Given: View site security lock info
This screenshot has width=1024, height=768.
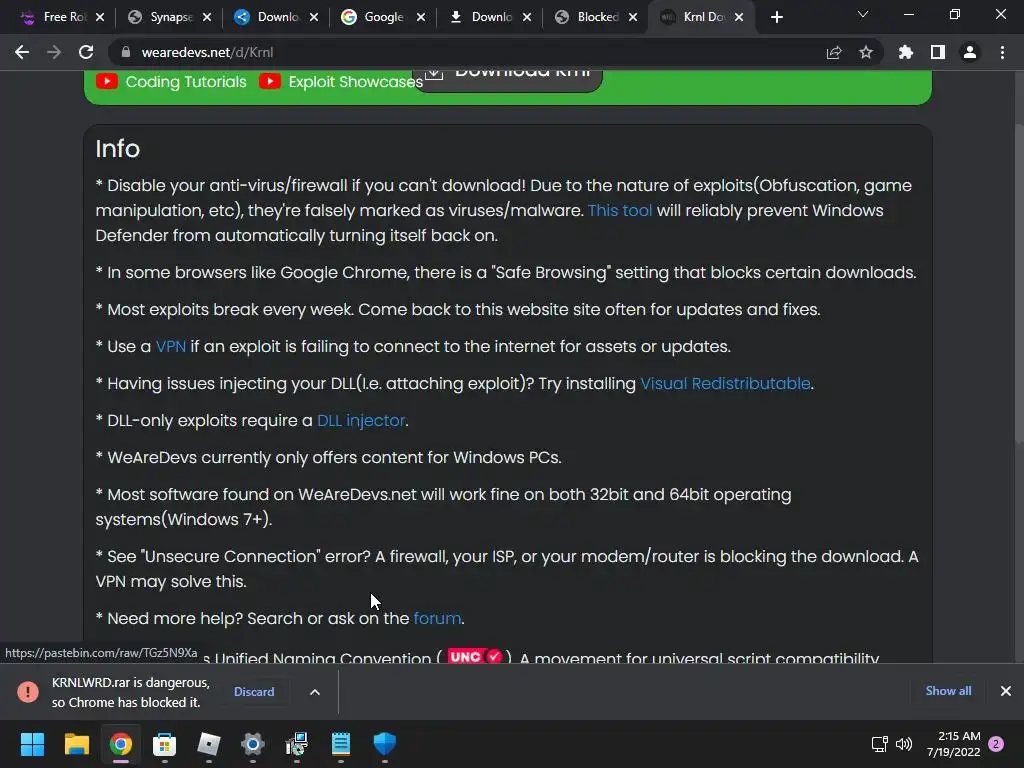Looking at the screenshot, I should tap(126, 52).
